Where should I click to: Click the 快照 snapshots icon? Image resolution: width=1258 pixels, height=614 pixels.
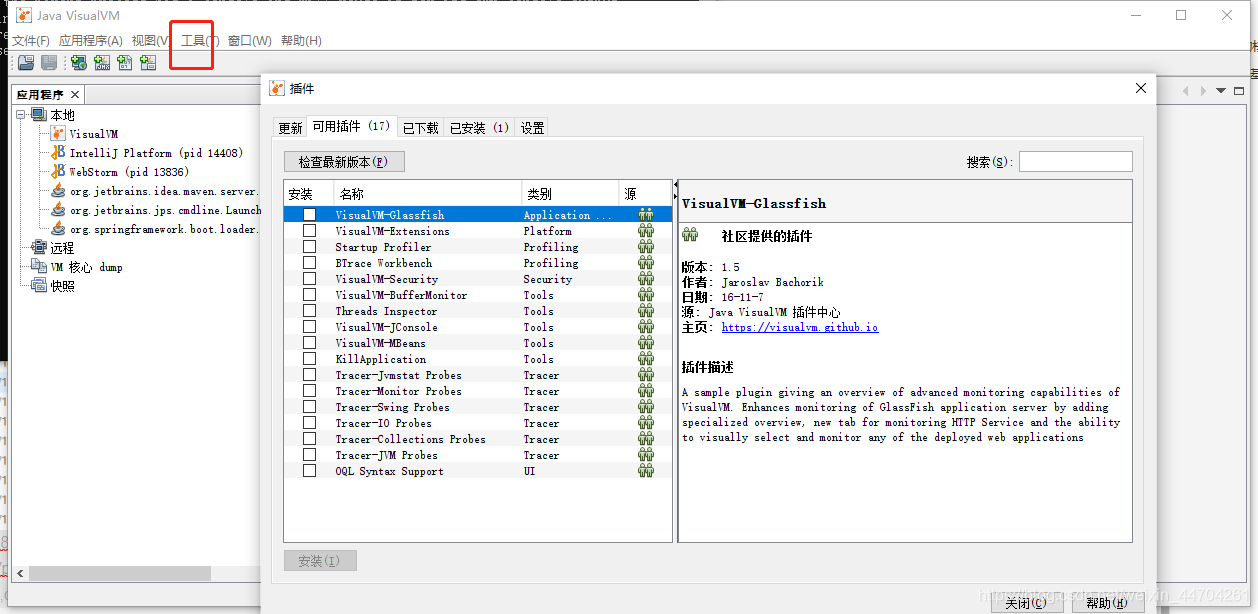39,285
